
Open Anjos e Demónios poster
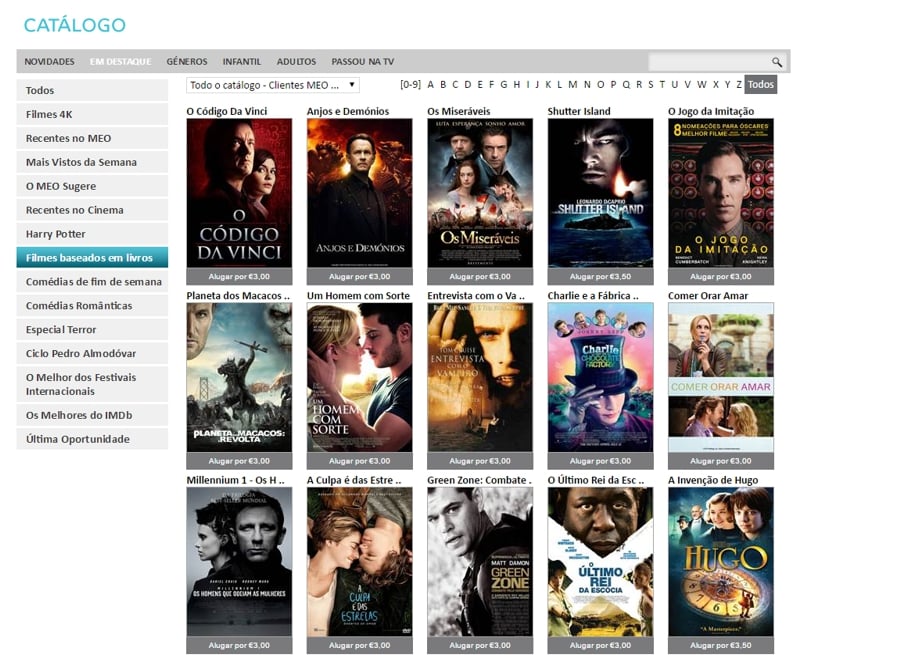pos(359,193)
